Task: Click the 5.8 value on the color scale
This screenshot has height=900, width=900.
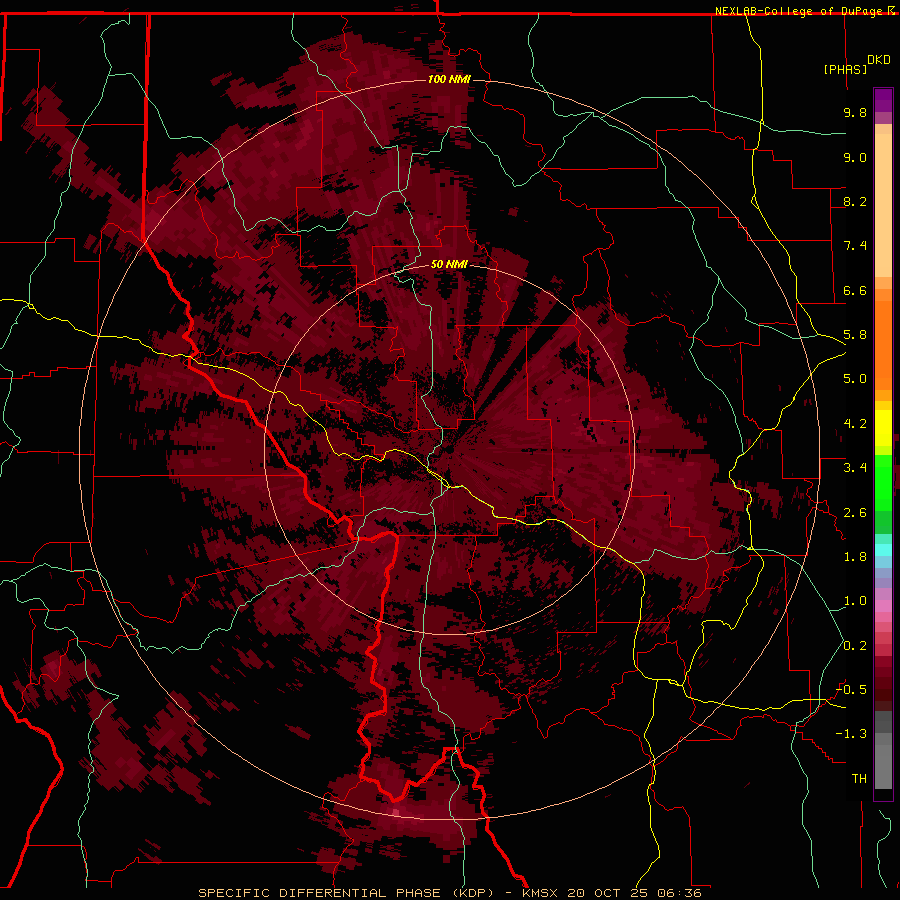Action: 855,335
